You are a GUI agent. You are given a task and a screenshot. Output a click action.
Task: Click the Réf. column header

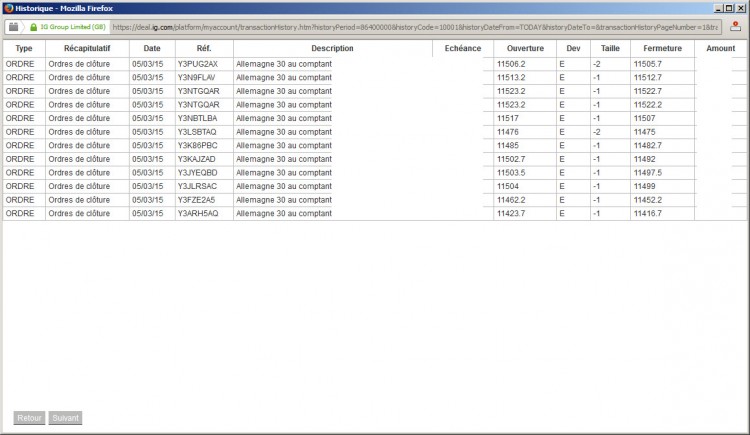pos(204,48)
